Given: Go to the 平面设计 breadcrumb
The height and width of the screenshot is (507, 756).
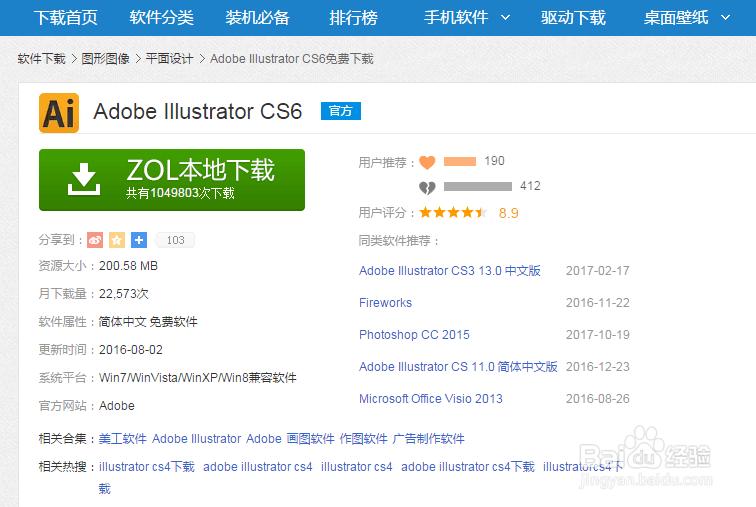Looking at the screenshot, I should coord(169,59).
